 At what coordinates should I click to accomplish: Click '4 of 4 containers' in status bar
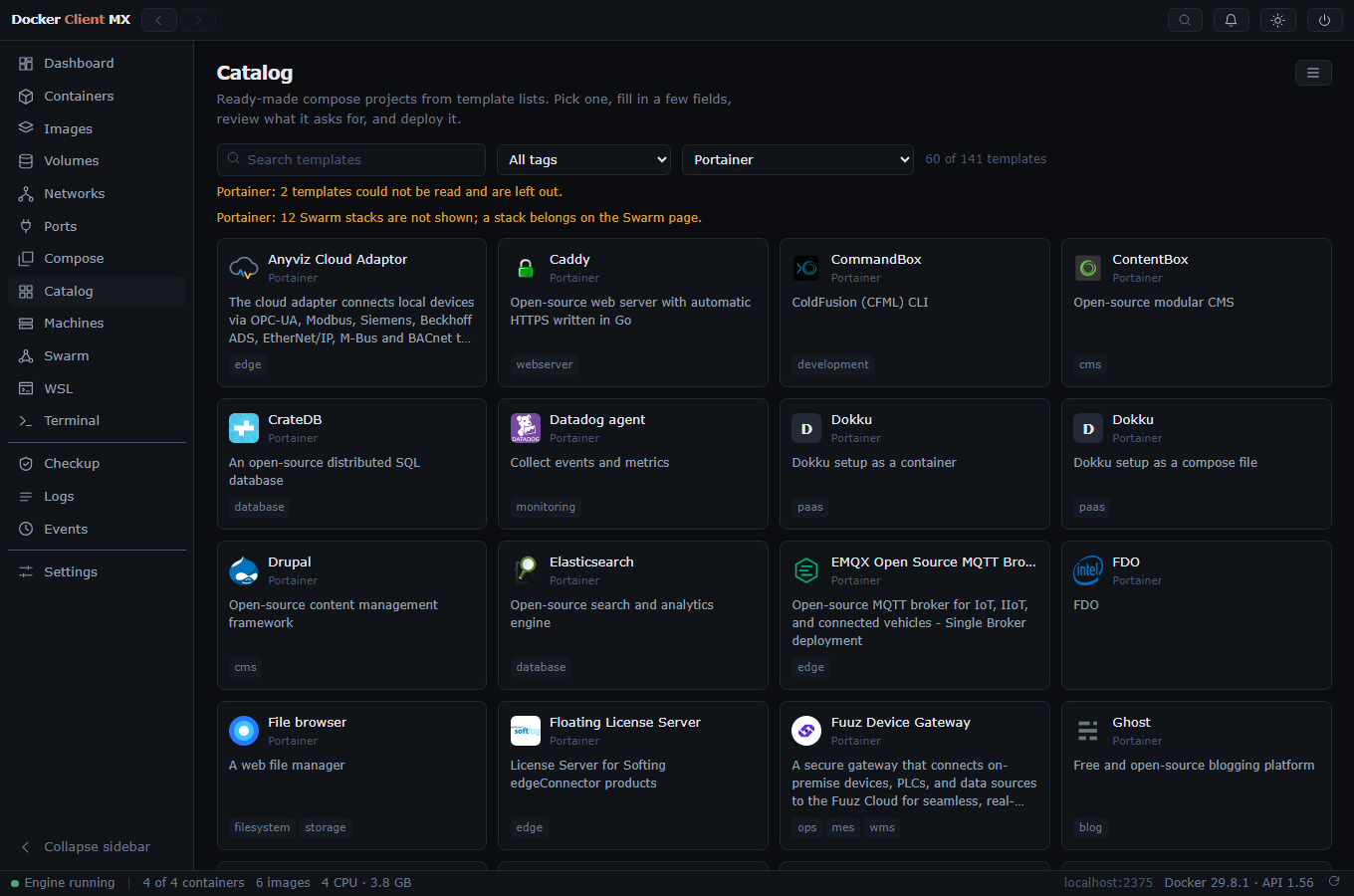pos(193,883)
